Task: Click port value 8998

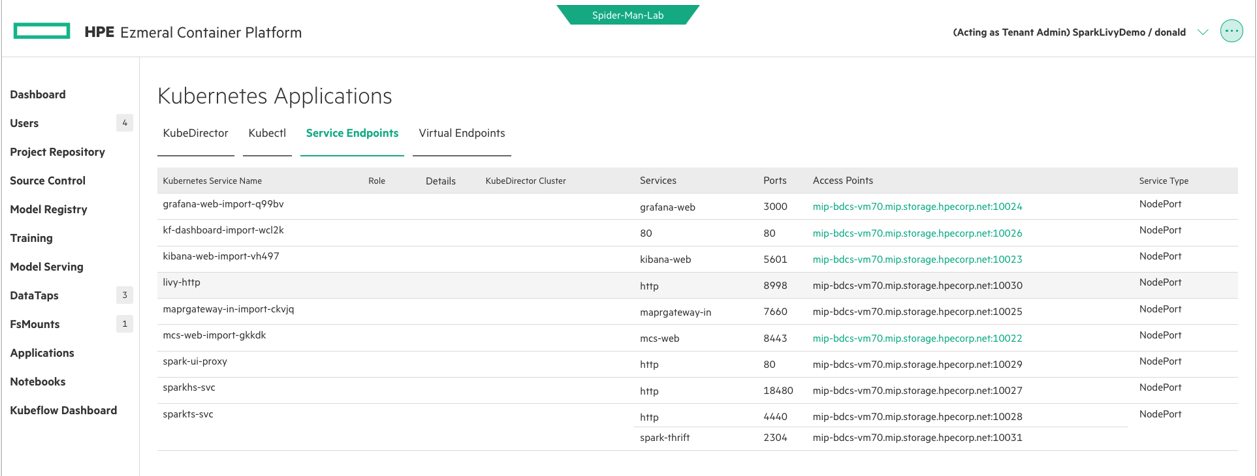Action: tap(775, 285)
